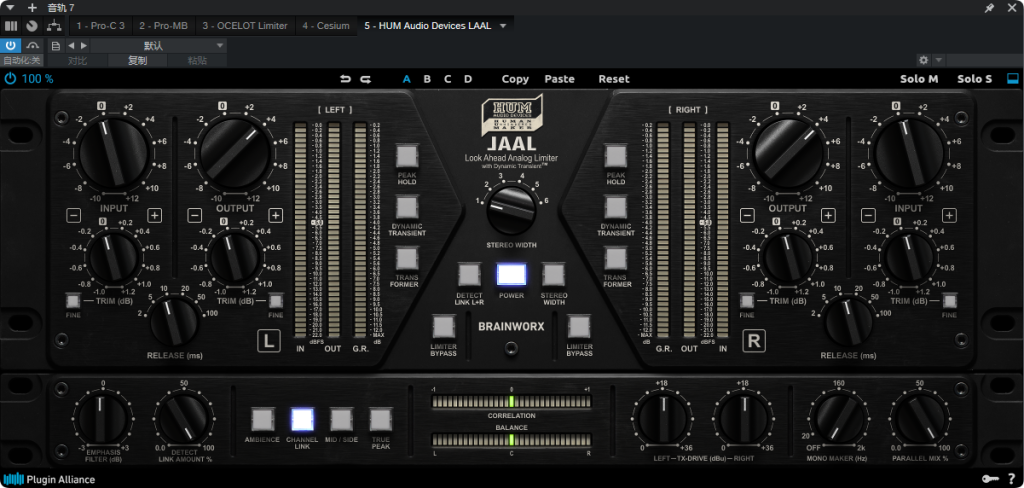Toggle right TRANSFORMER button
This screenshot has width=1024, height=488.
[616, 258]
